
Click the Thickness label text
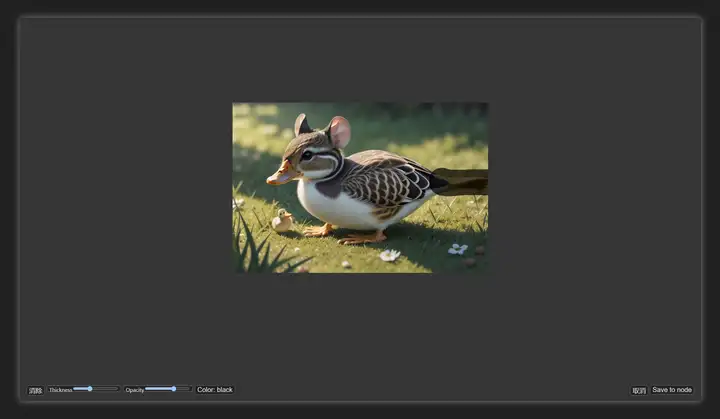pyautogui.click(x=61, y=390)
